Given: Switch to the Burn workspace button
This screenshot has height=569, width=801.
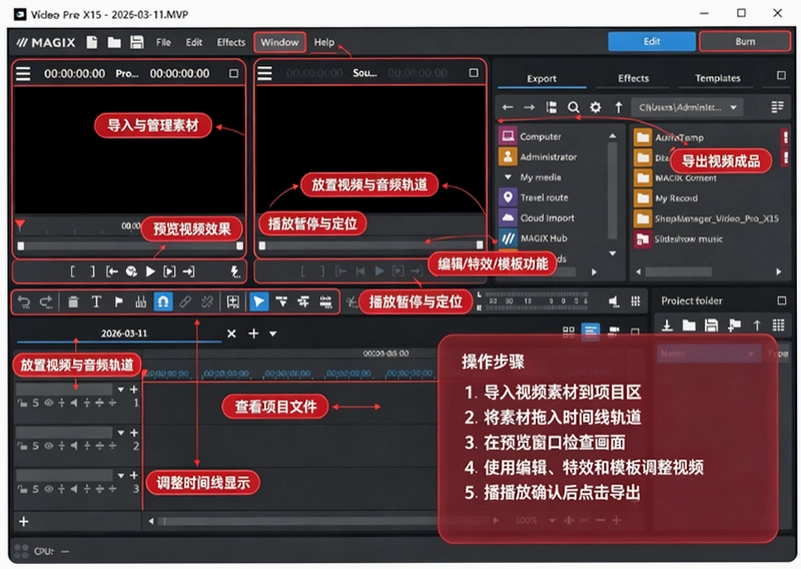Looking at the screenshot, I should [x=745, y=41].
